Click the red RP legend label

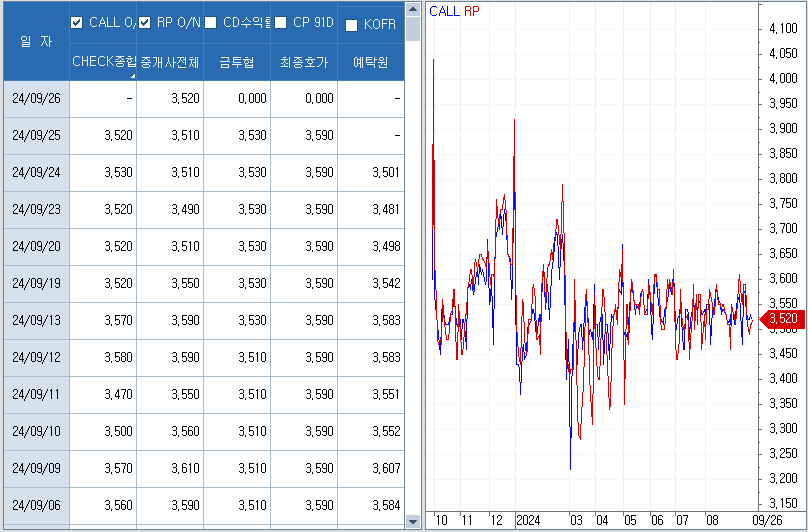point(472,12)
